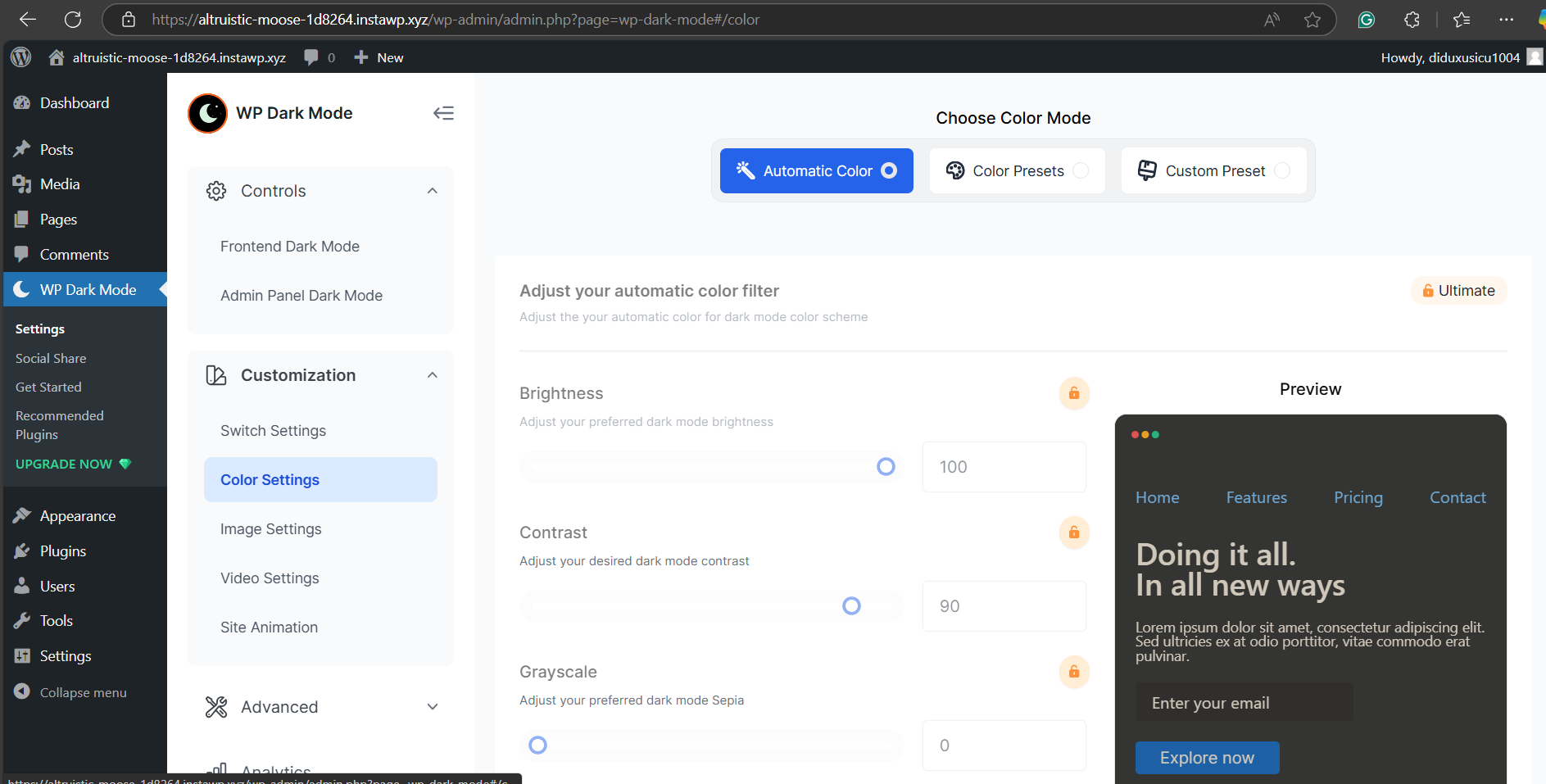
Task: Click Grayscale value field showing 0
Action: click(1004, 745)
